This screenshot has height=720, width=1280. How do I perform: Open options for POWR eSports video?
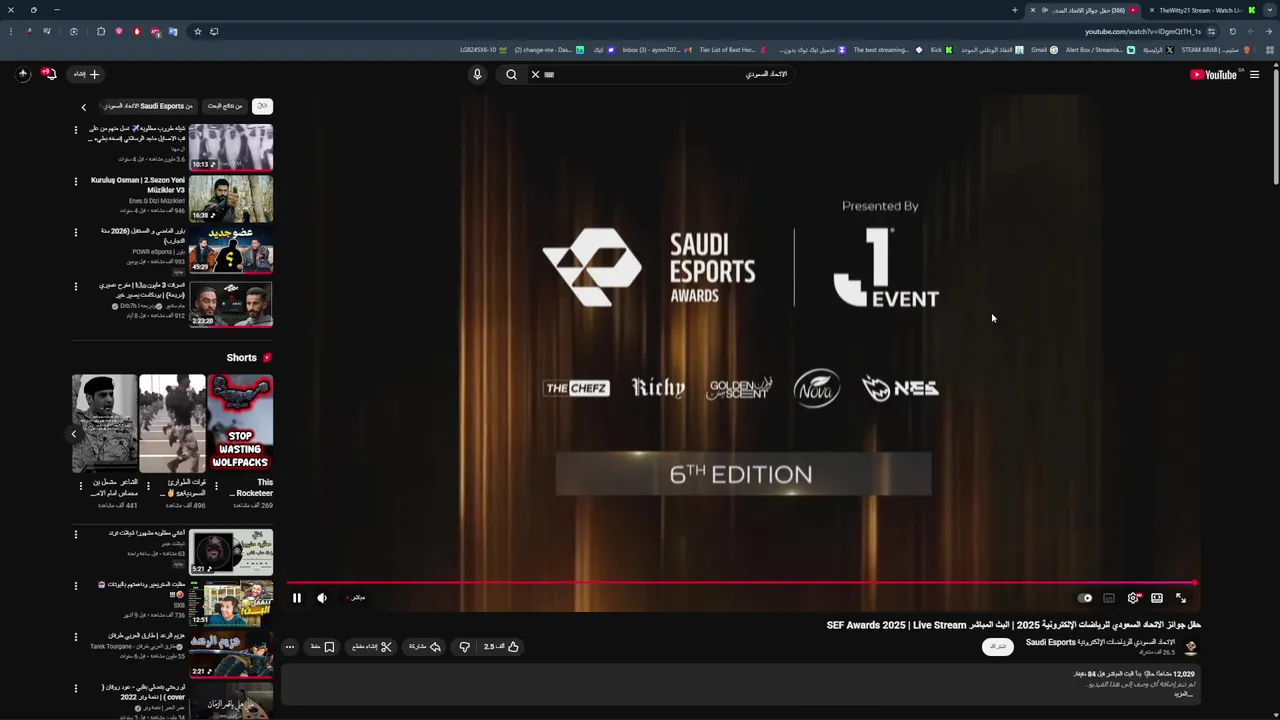click(75, 232)
